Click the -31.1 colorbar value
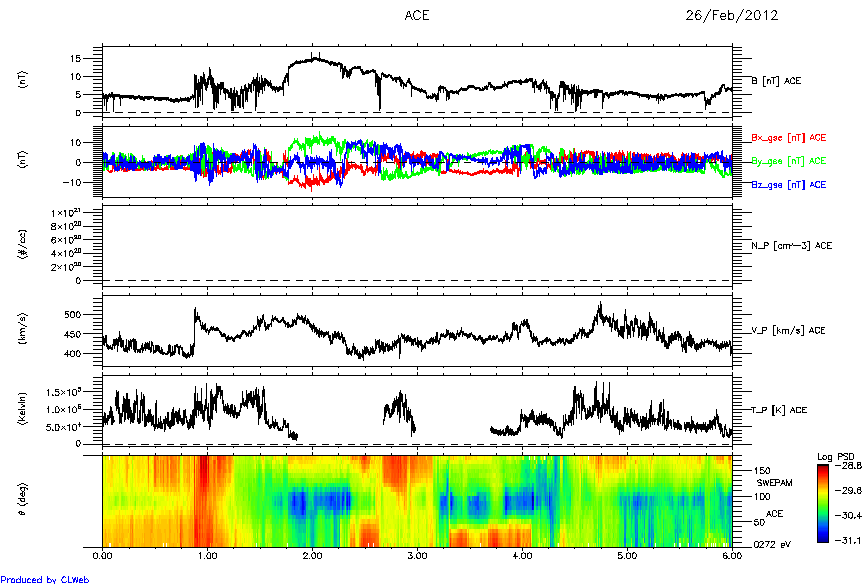The height and width of the screenshot is (584, 864). click(x=847, y=541)
